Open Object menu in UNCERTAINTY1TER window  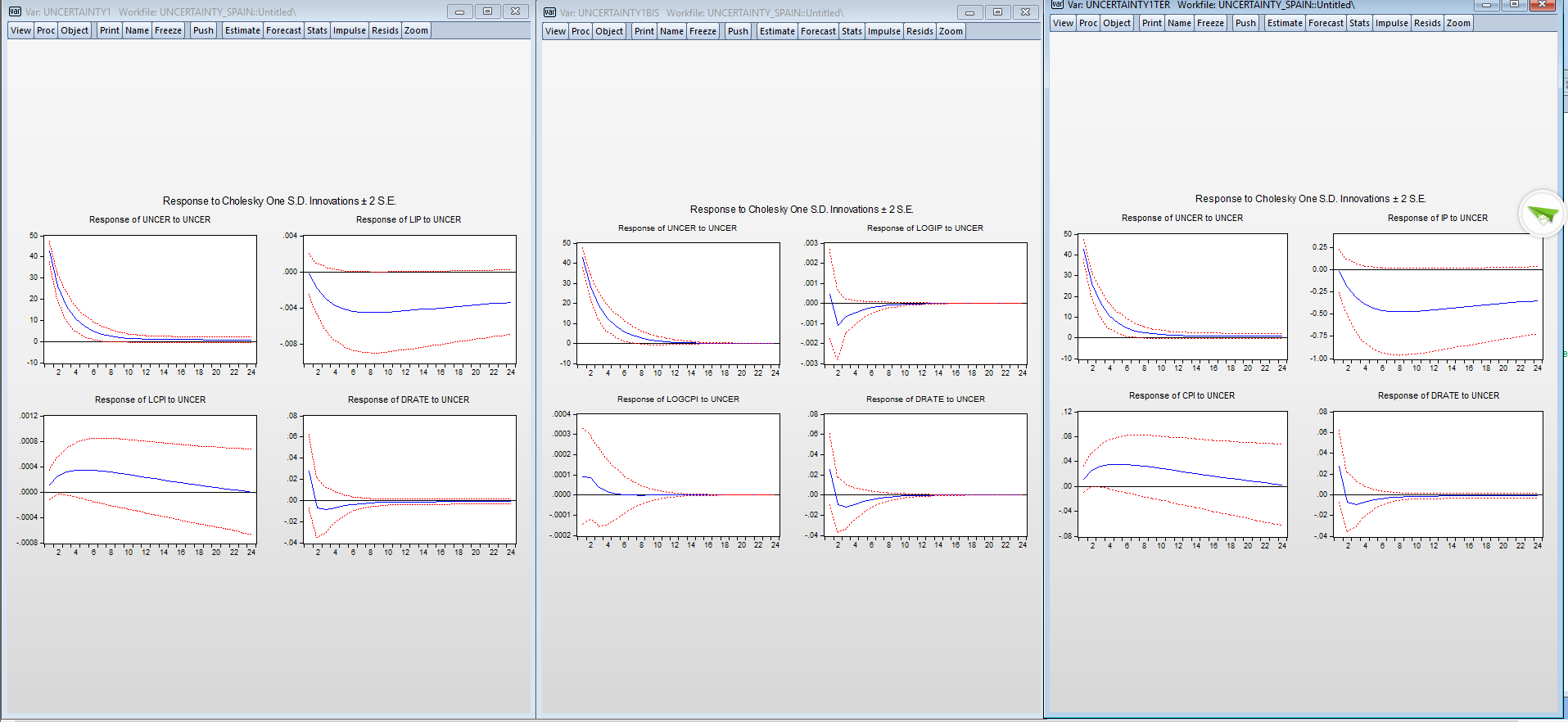pyautogui.click(x=1117, y=23)
